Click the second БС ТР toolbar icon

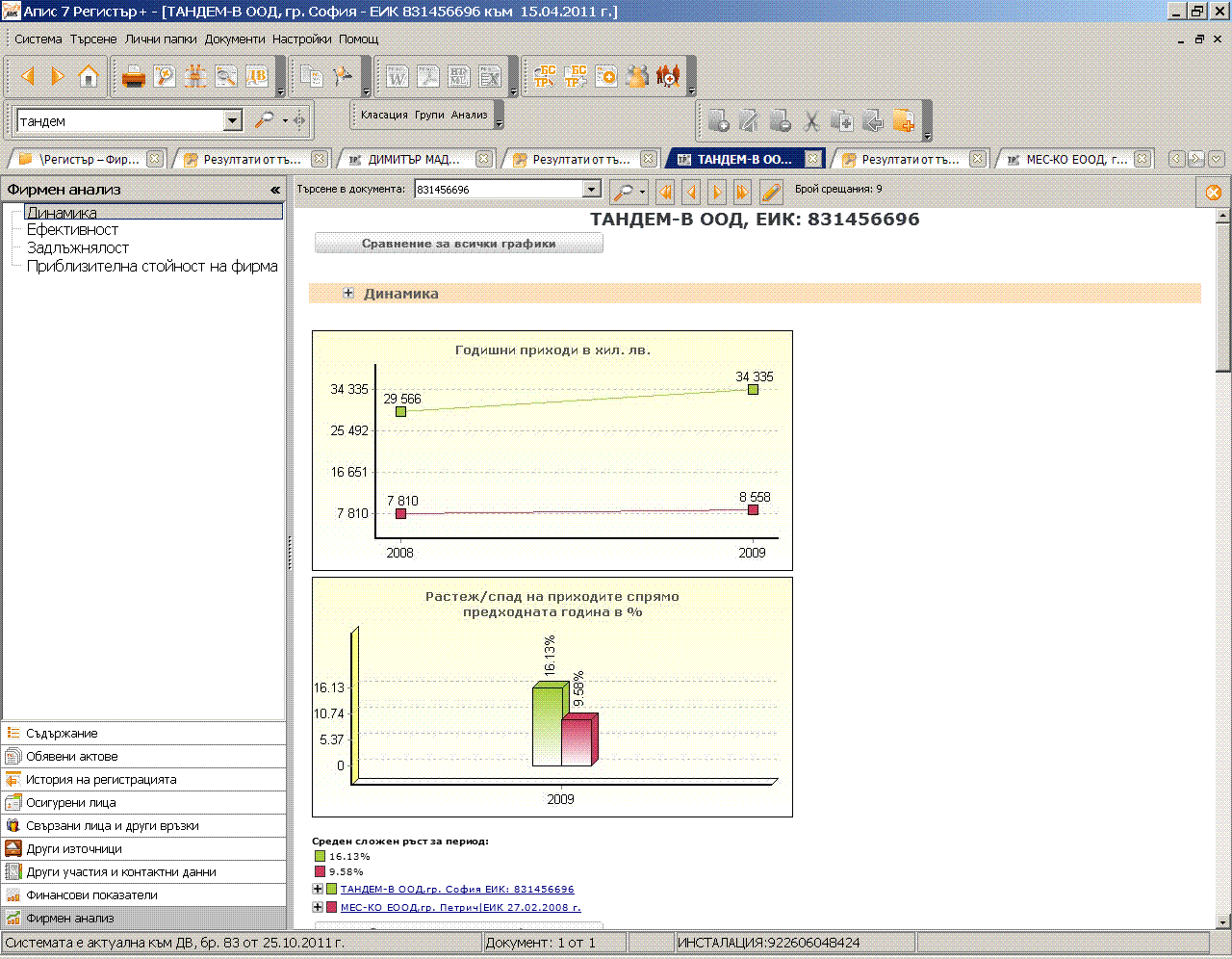[x=576, y=76]
